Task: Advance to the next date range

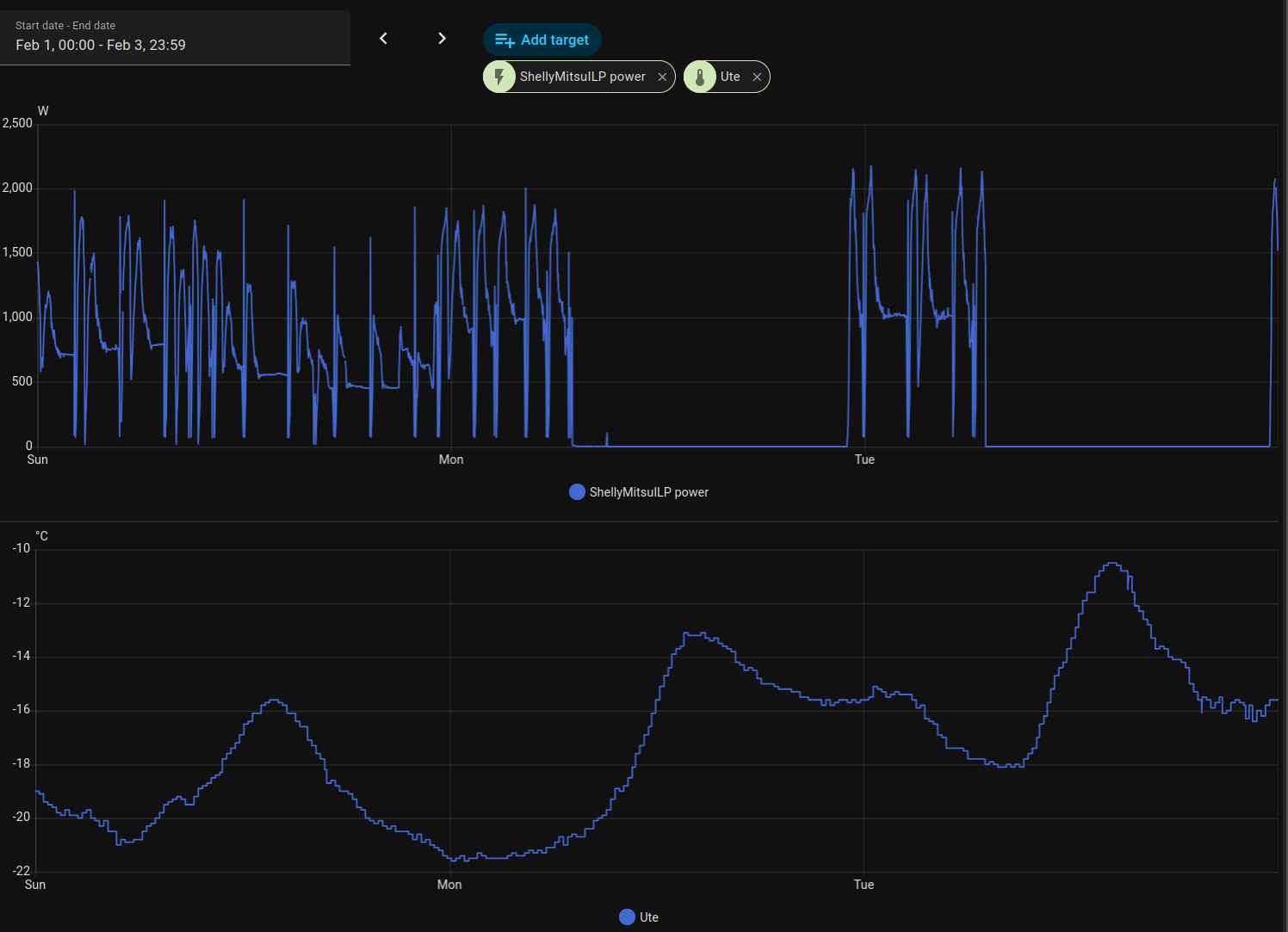Action: pyautogui.click(x=442, y=39)
